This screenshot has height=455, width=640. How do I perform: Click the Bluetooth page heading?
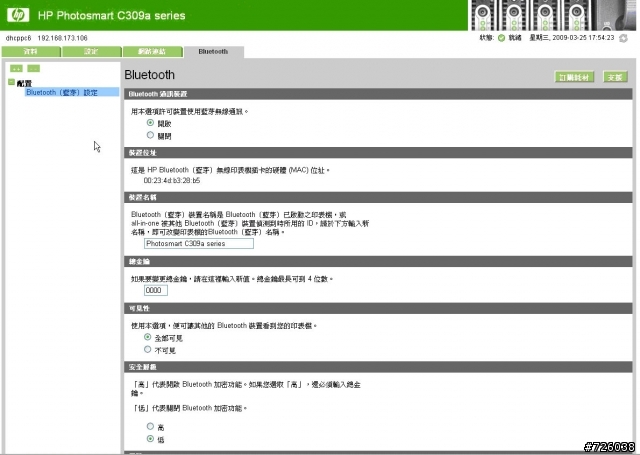click(x=149, y=75)
